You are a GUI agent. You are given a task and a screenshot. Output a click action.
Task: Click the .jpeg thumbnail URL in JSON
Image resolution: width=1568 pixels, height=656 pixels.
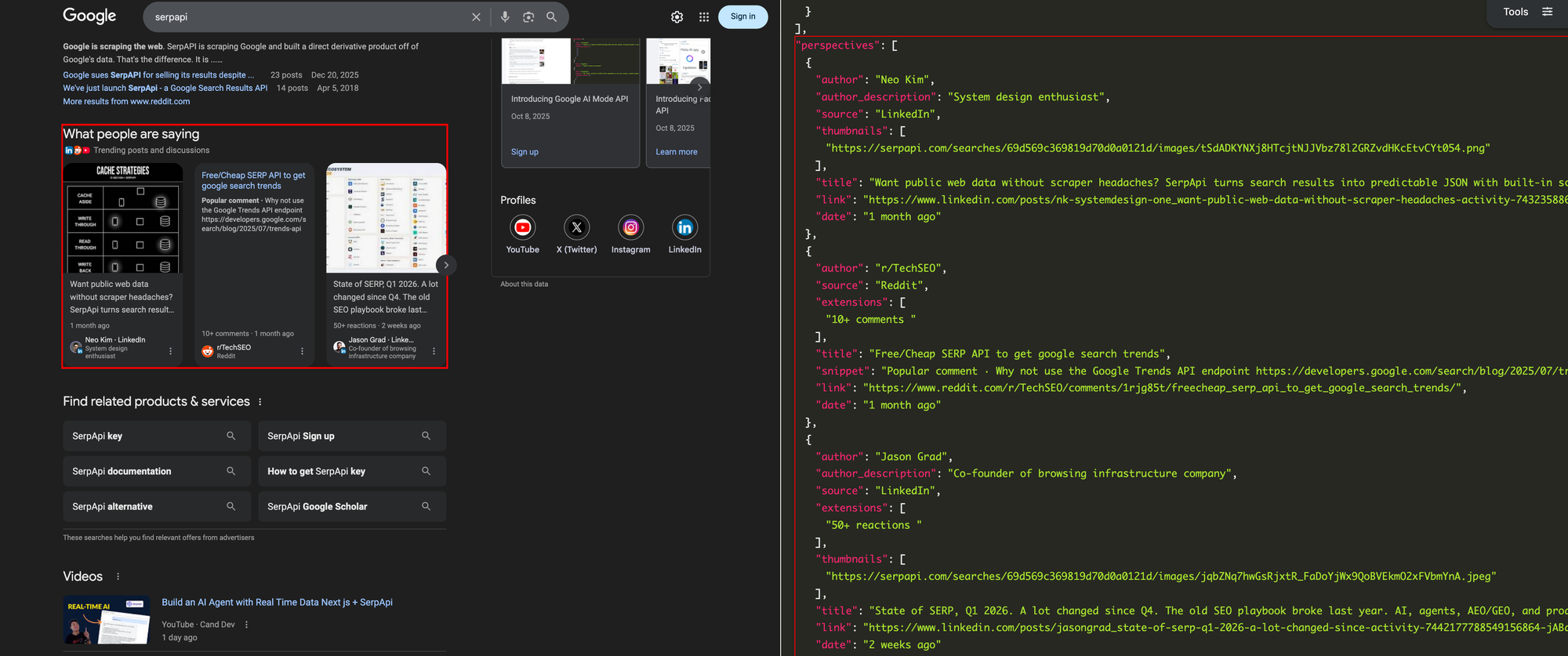pyautogui.click(x=1161, y=576)
